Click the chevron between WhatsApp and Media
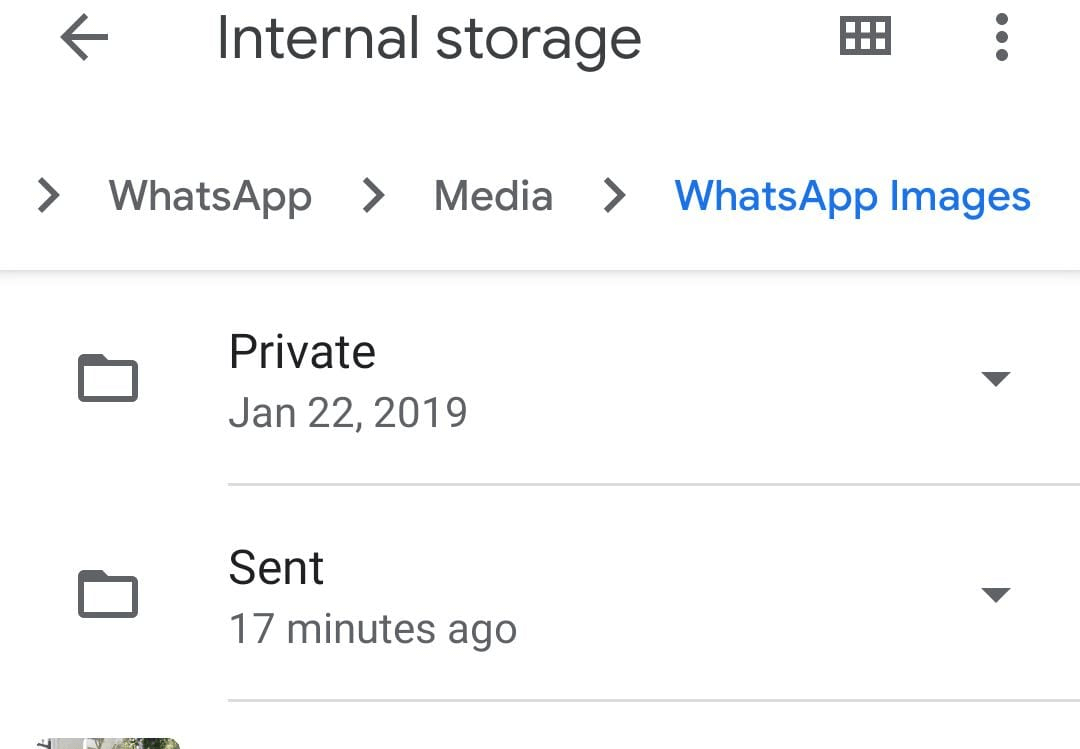 coord(373,196)
